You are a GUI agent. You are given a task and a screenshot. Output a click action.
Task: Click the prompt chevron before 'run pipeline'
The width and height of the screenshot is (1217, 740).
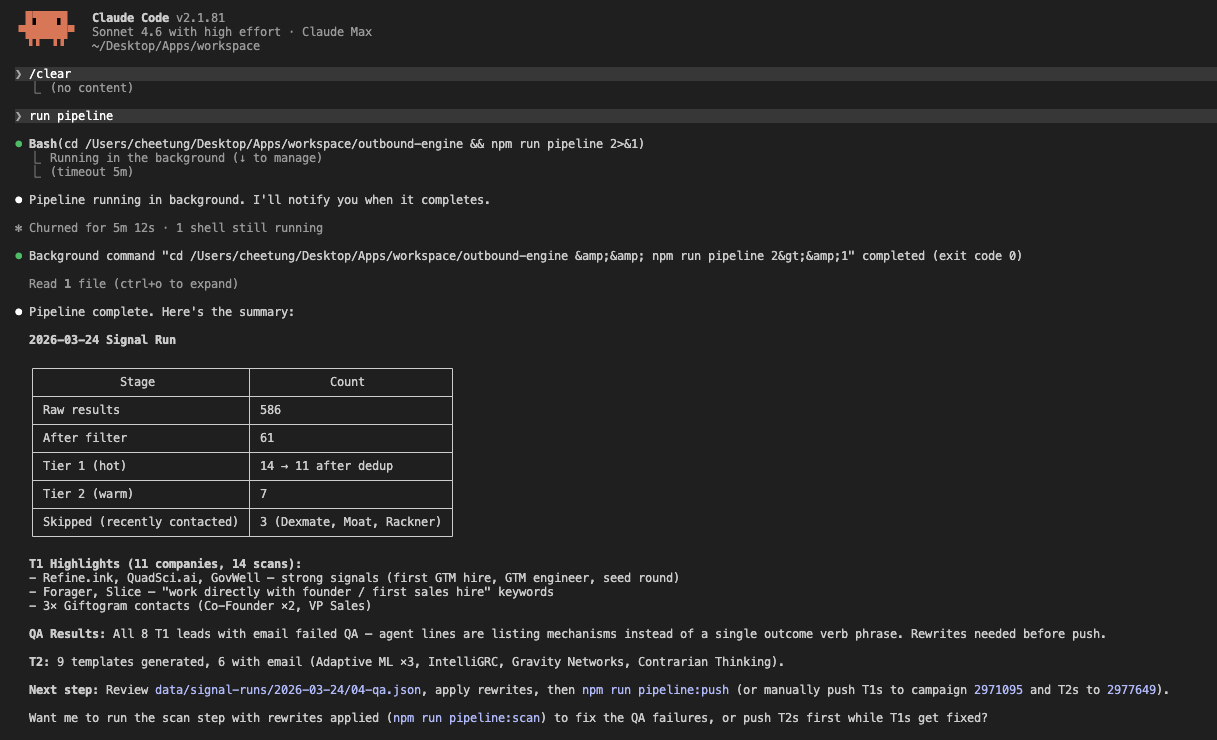click(19, 116)
